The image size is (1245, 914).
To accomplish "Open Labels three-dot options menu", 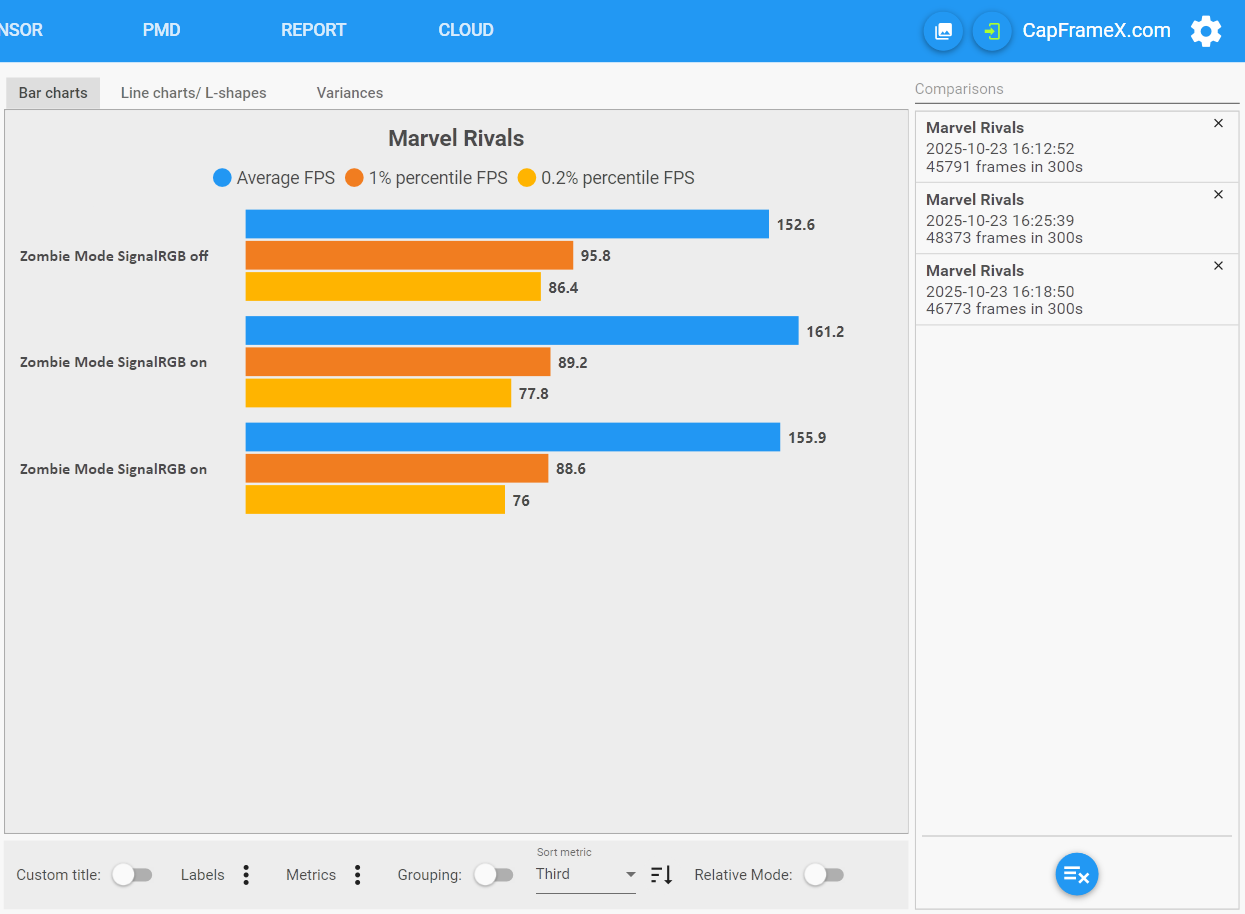I will [246, 875].
